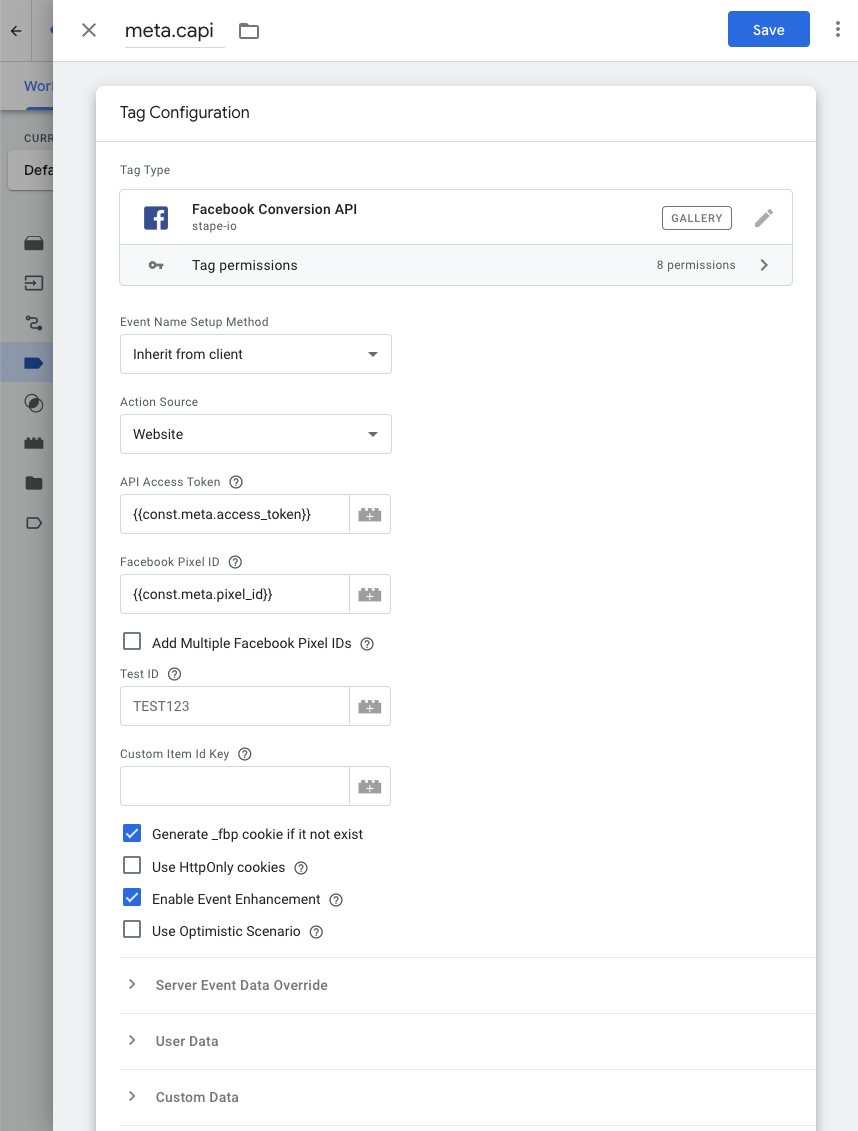Click variable picker icon beside API Access Token
The image size is (858, 1131).
(x=370, y=514)
